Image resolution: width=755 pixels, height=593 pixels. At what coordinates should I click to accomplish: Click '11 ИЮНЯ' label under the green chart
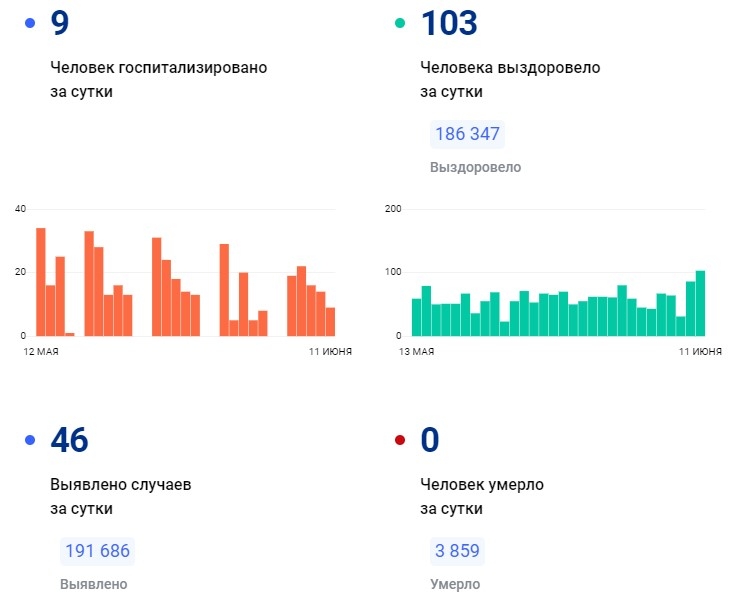click(x=700, y=351)
